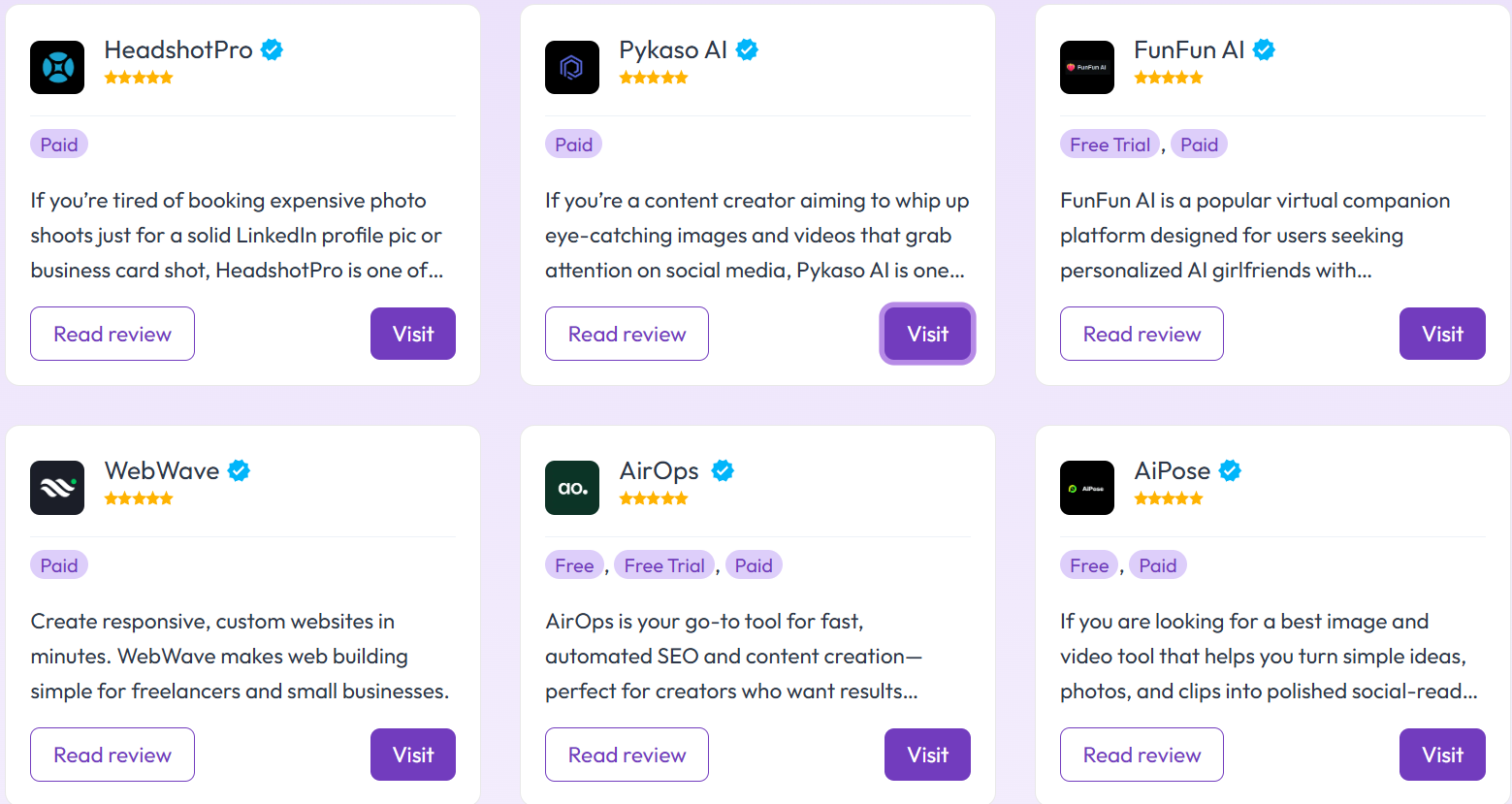Click the 'Free' tag on AirOps card
This screenshot has height=804, width=1512.
pos(573,564)
